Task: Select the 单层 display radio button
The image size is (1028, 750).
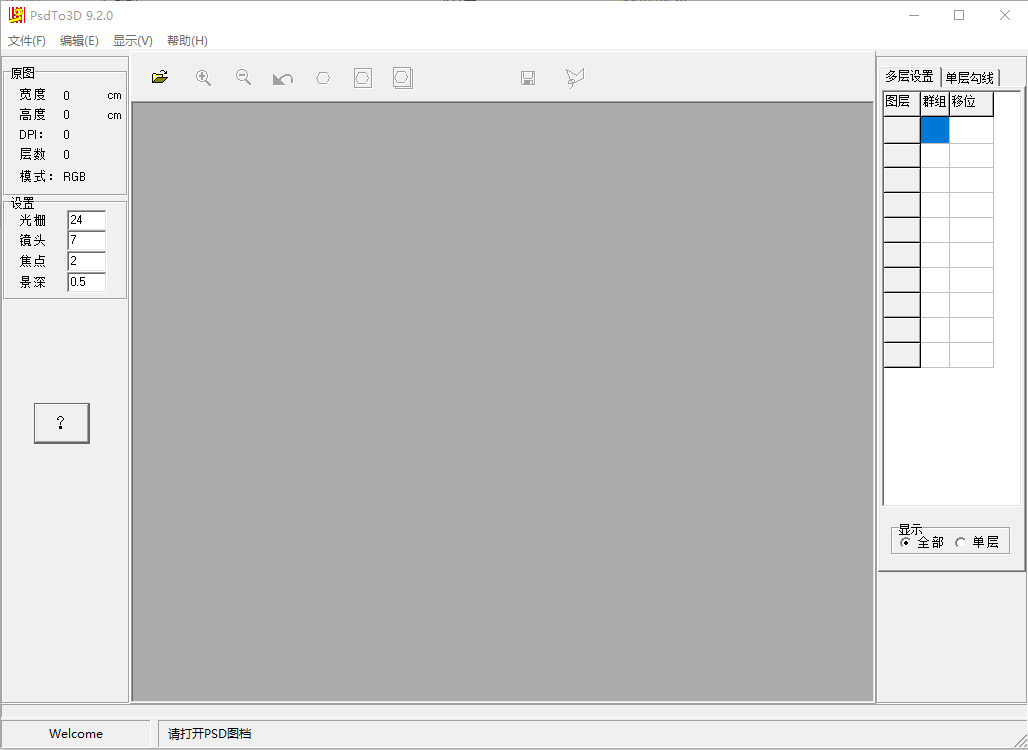Action: (961, 542)
